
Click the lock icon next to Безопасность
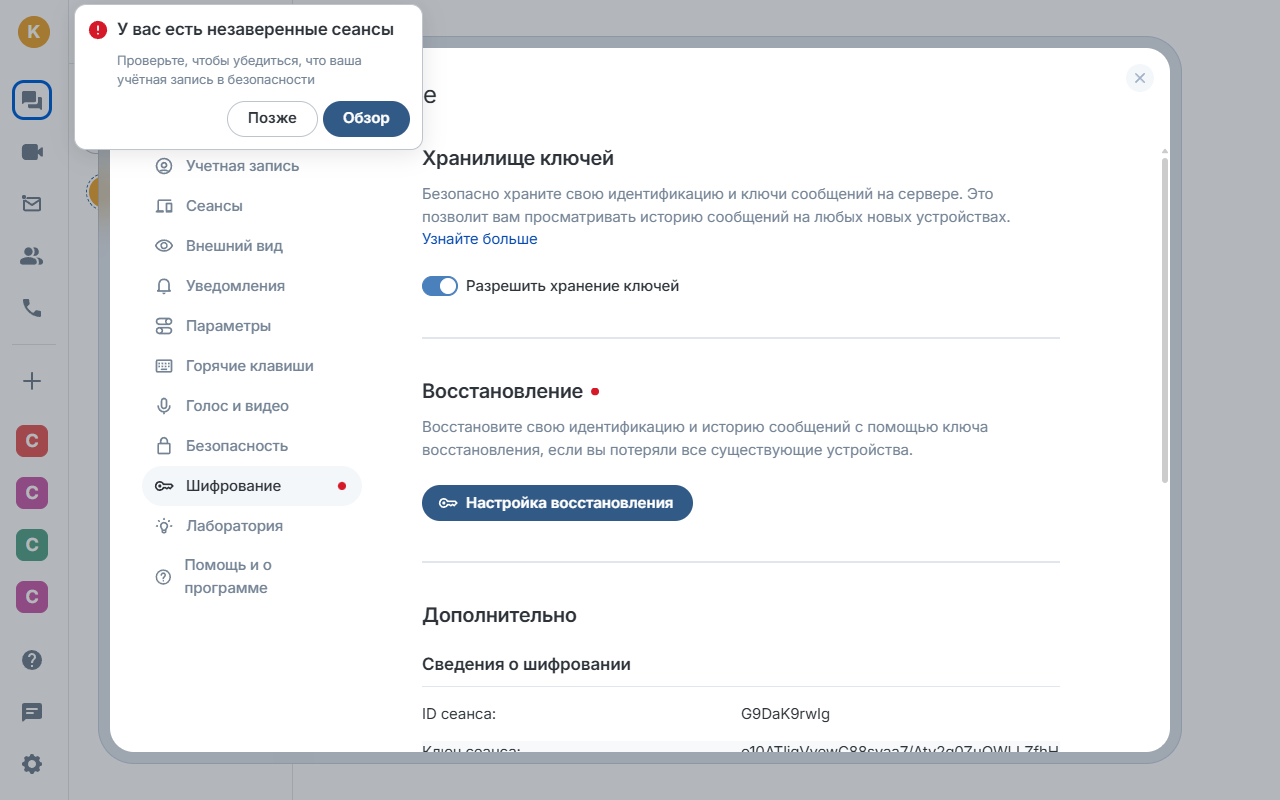pyautogui.click(x=164, y=446)
